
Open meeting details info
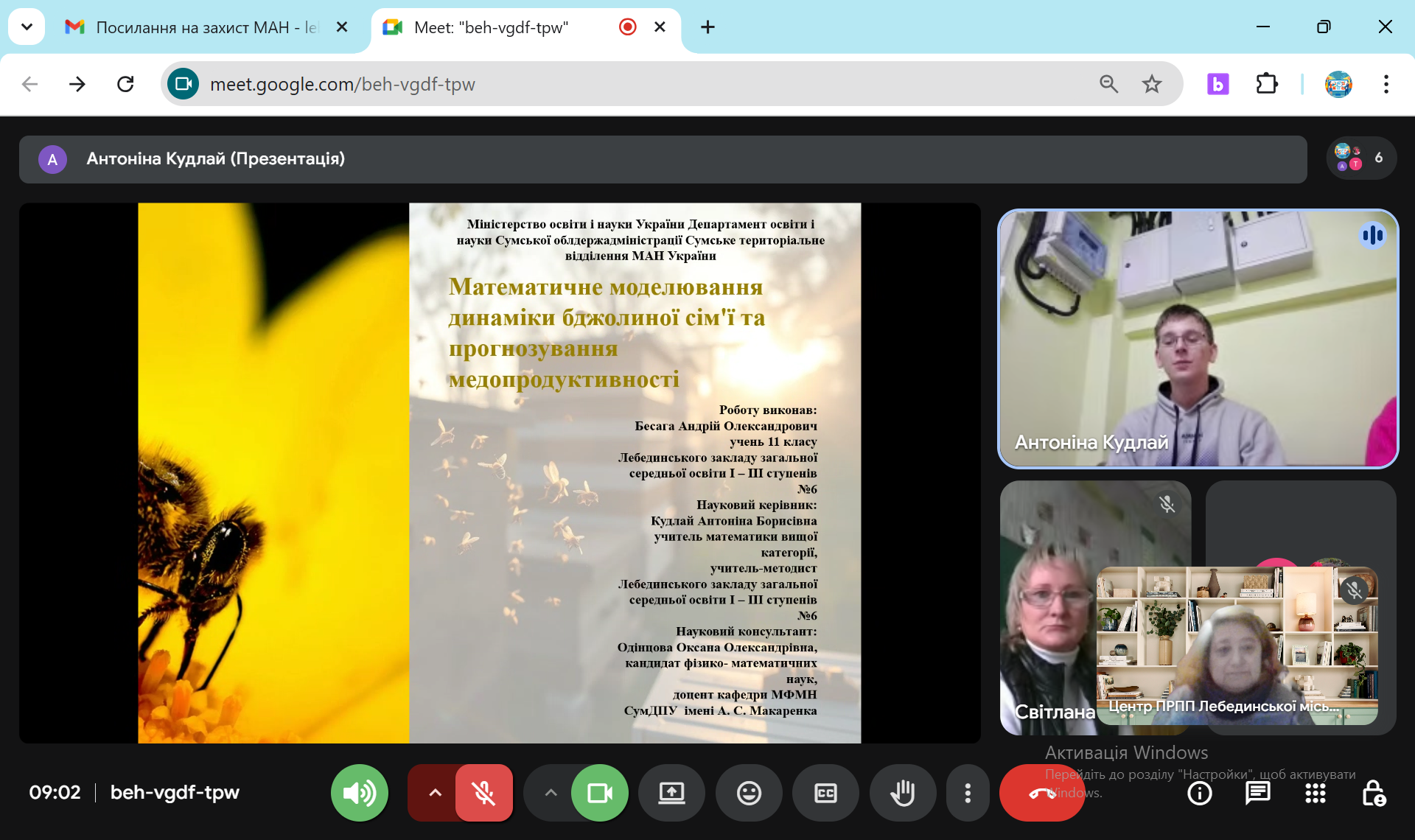pos(1199,793)
